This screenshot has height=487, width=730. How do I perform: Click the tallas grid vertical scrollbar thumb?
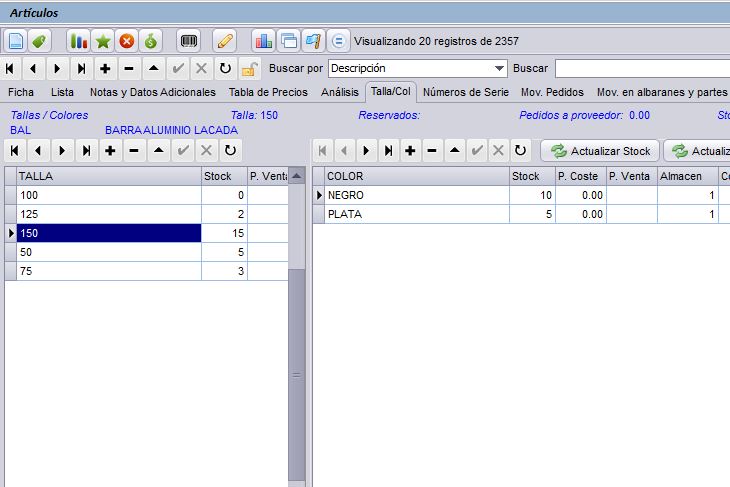(297, 375)
